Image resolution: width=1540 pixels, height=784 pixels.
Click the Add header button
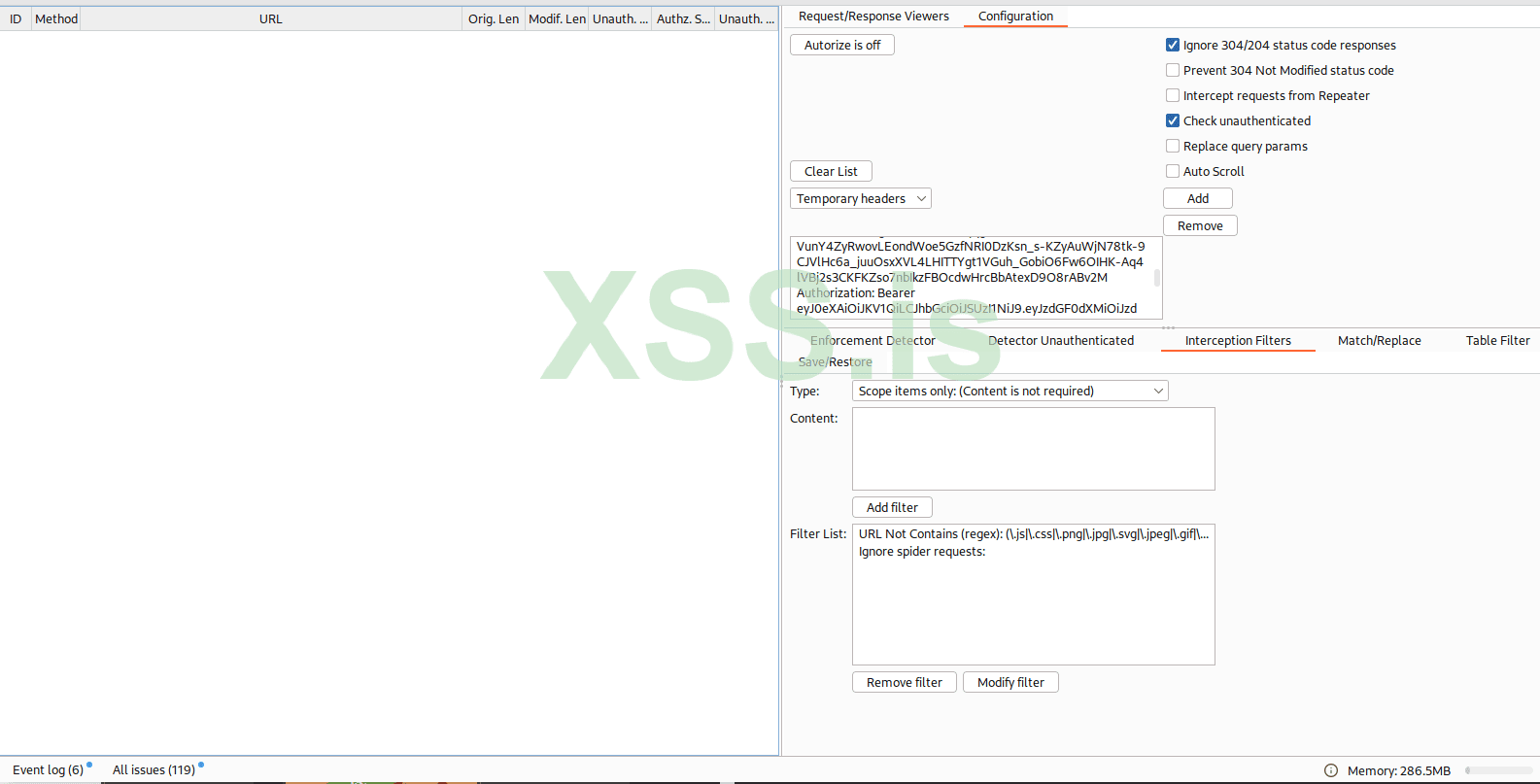1198,198
